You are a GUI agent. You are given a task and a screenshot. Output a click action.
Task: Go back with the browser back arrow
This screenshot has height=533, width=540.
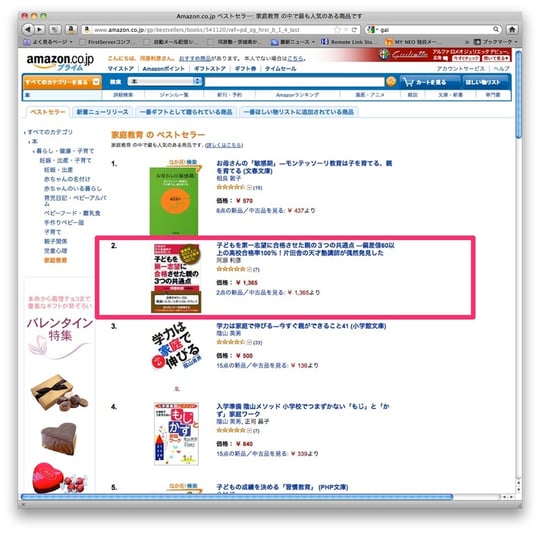pos(28,30)
